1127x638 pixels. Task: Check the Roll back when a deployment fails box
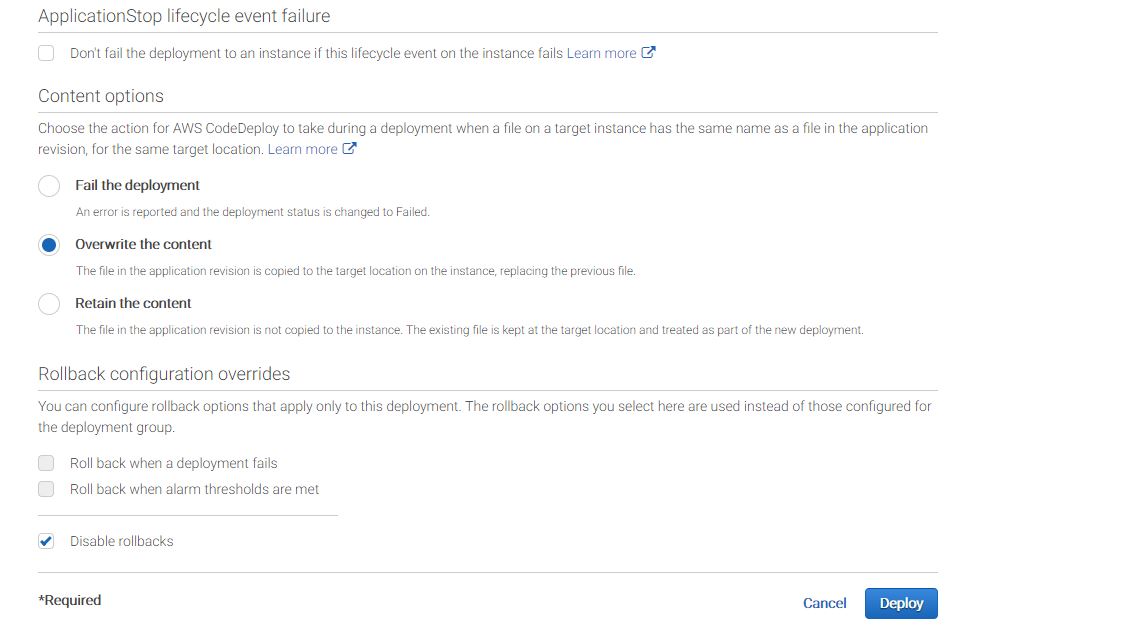point(46,463)
